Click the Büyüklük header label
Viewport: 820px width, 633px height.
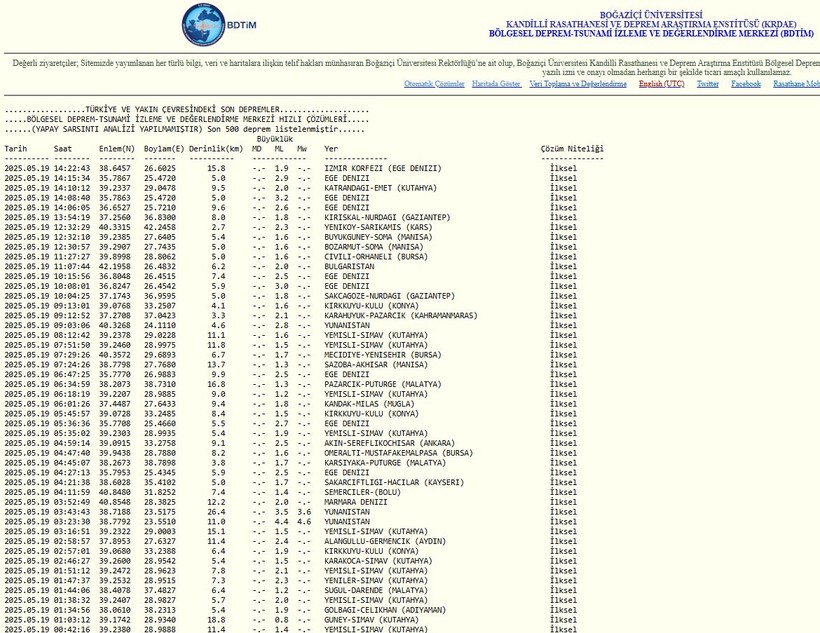(275, 139)
